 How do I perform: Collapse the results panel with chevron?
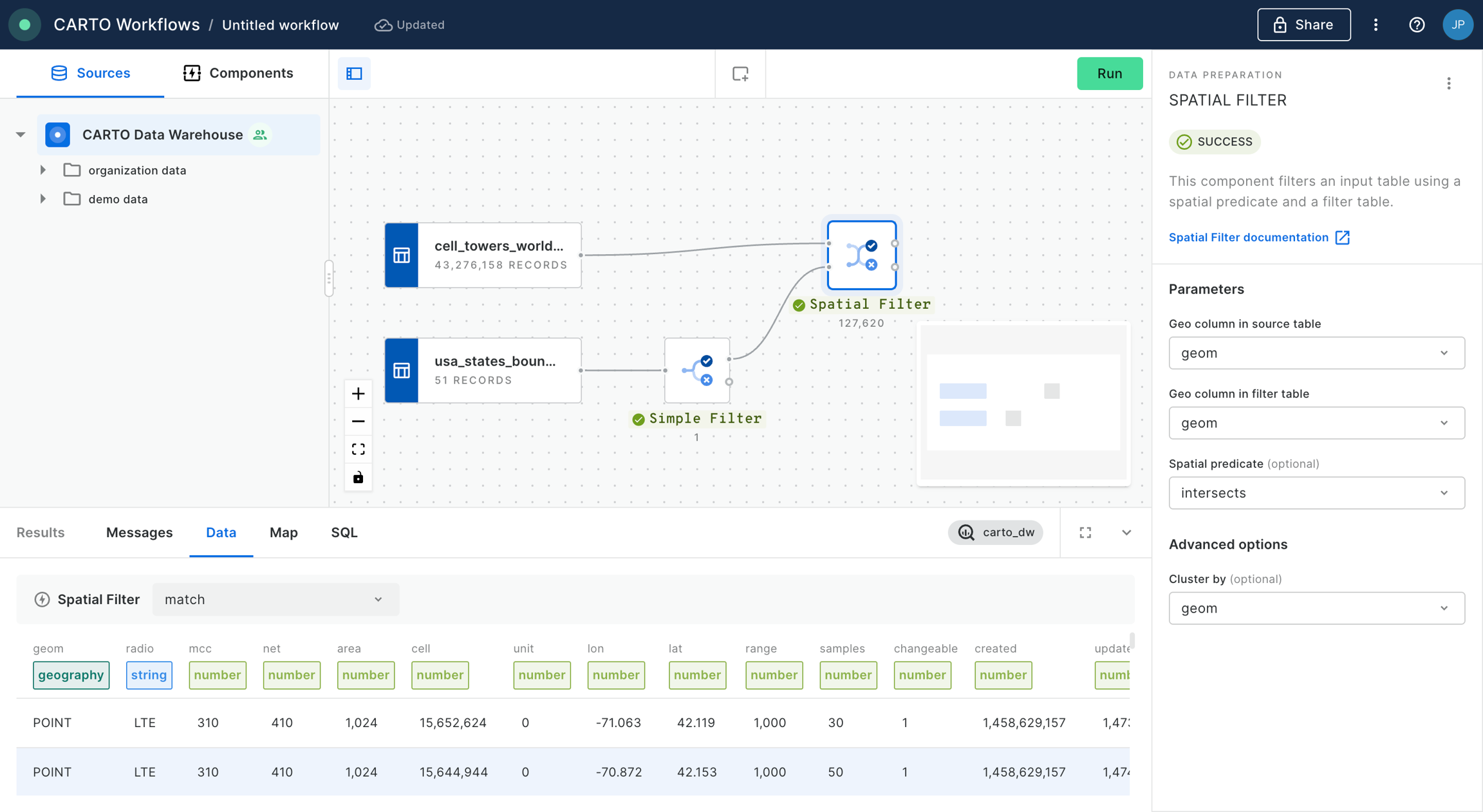pos(1126,532)
